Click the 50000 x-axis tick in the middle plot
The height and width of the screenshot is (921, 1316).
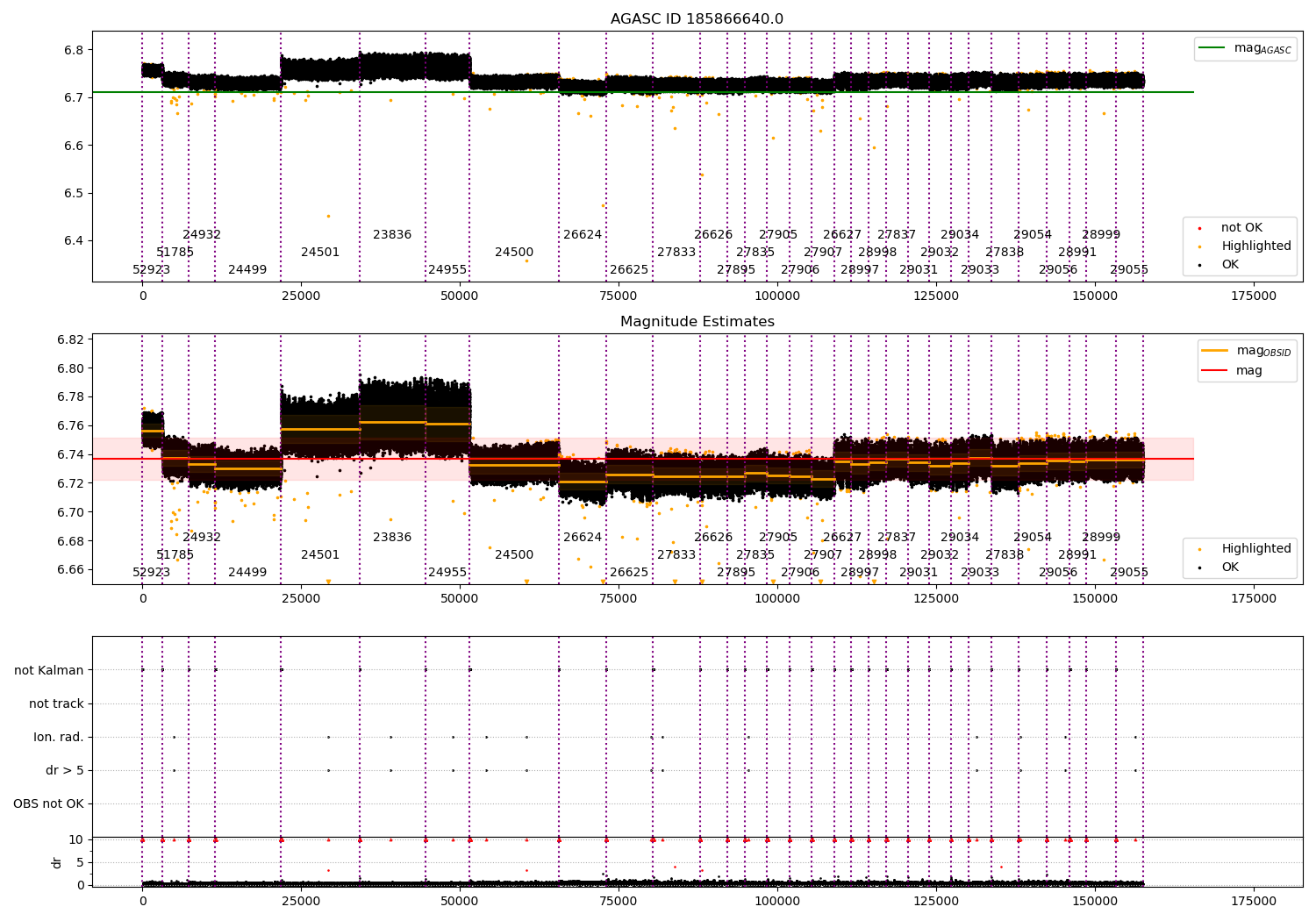point(460,599)
